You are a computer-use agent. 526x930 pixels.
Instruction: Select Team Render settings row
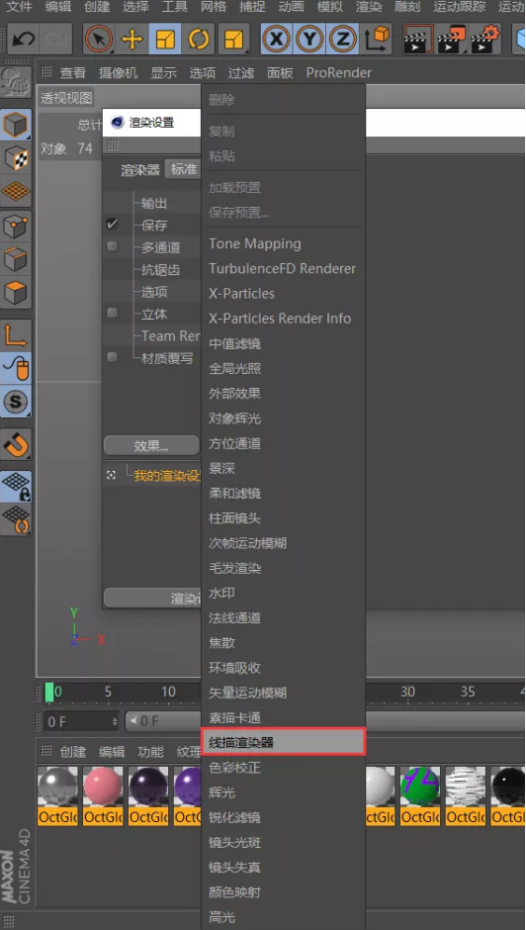171,336
